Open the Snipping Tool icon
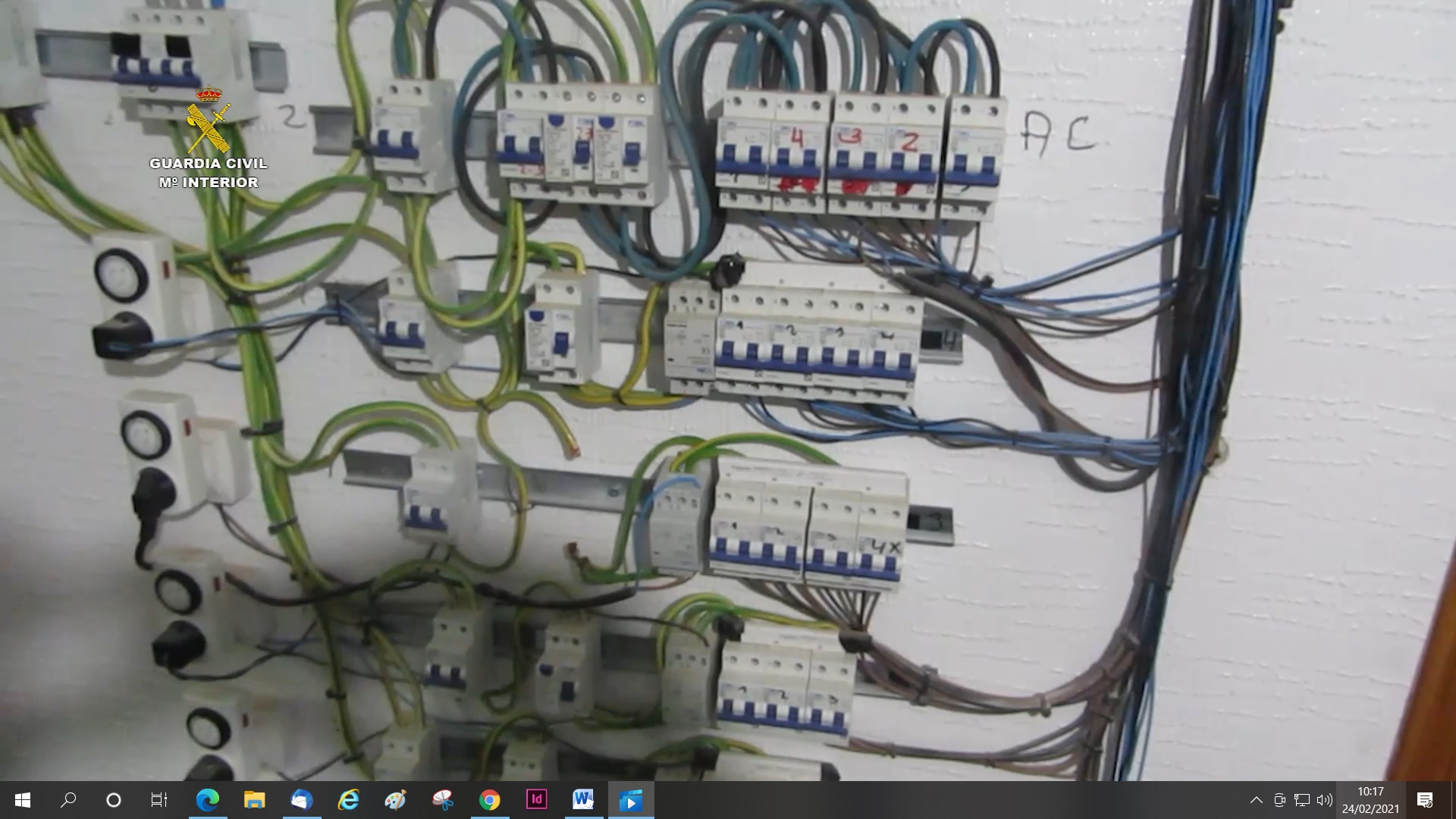 pyautogui.click(x=442, y=800)
